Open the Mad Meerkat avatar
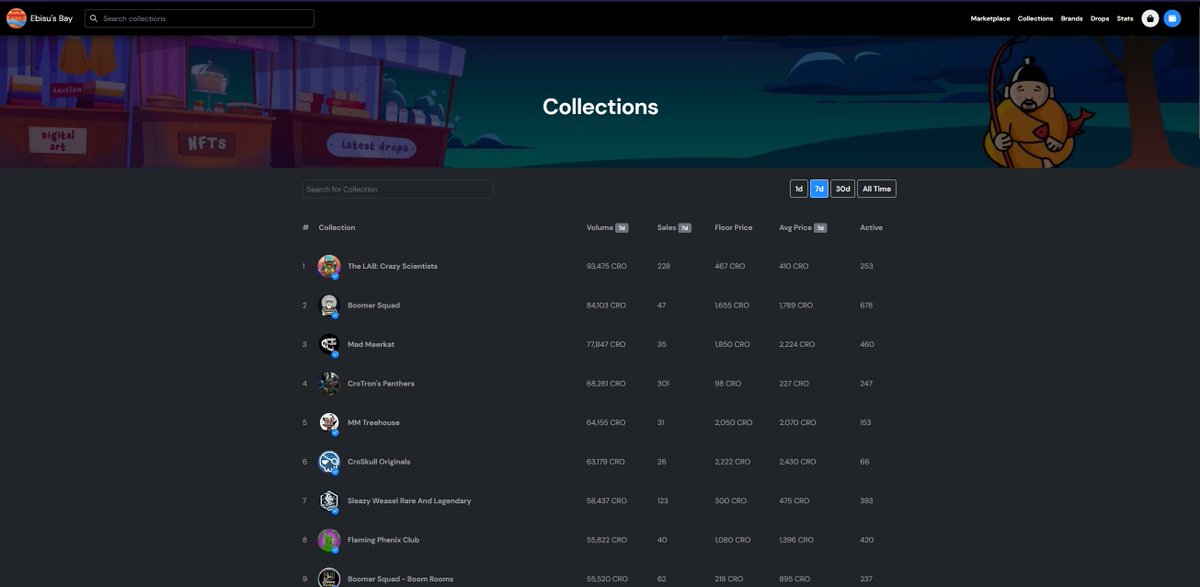Image resolution: width=1200 pixels, height=587 pixels. point(329,344)
